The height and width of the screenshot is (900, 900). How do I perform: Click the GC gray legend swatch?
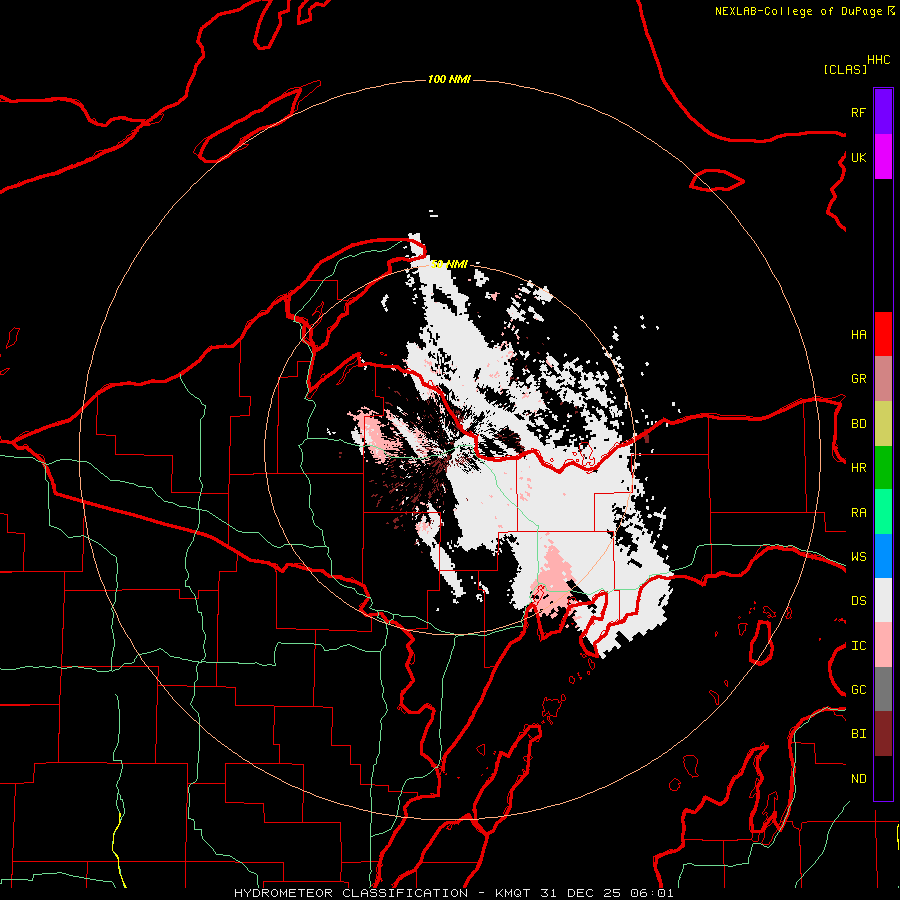click(x=883, y=689)
